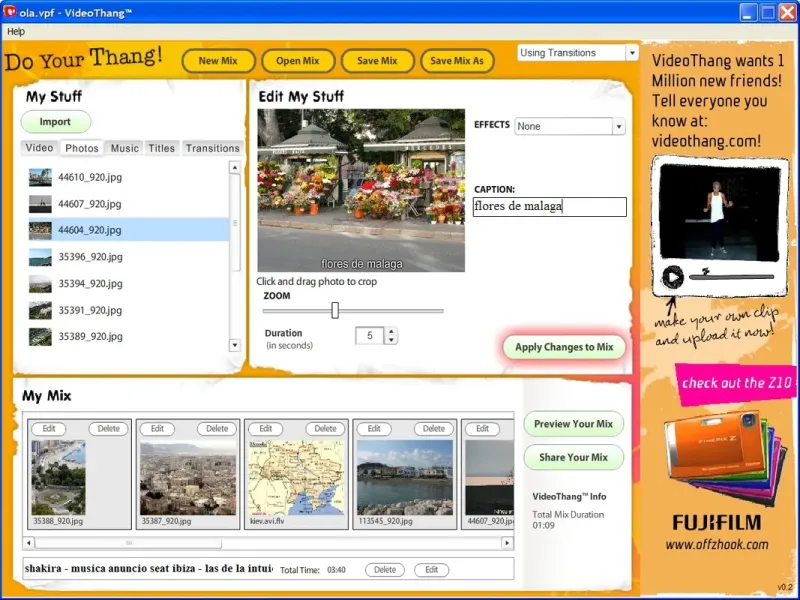Click the 44610_920.jpg photo thumbnail icon
Screen dimensions: 800x600
point(40,177)
